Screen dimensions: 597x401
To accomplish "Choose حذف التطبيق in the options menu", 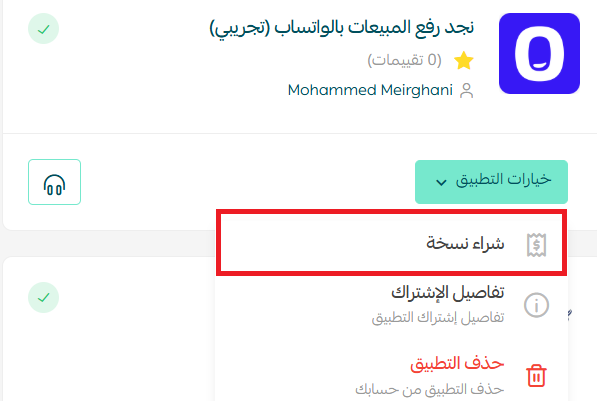I will (391, 375).
